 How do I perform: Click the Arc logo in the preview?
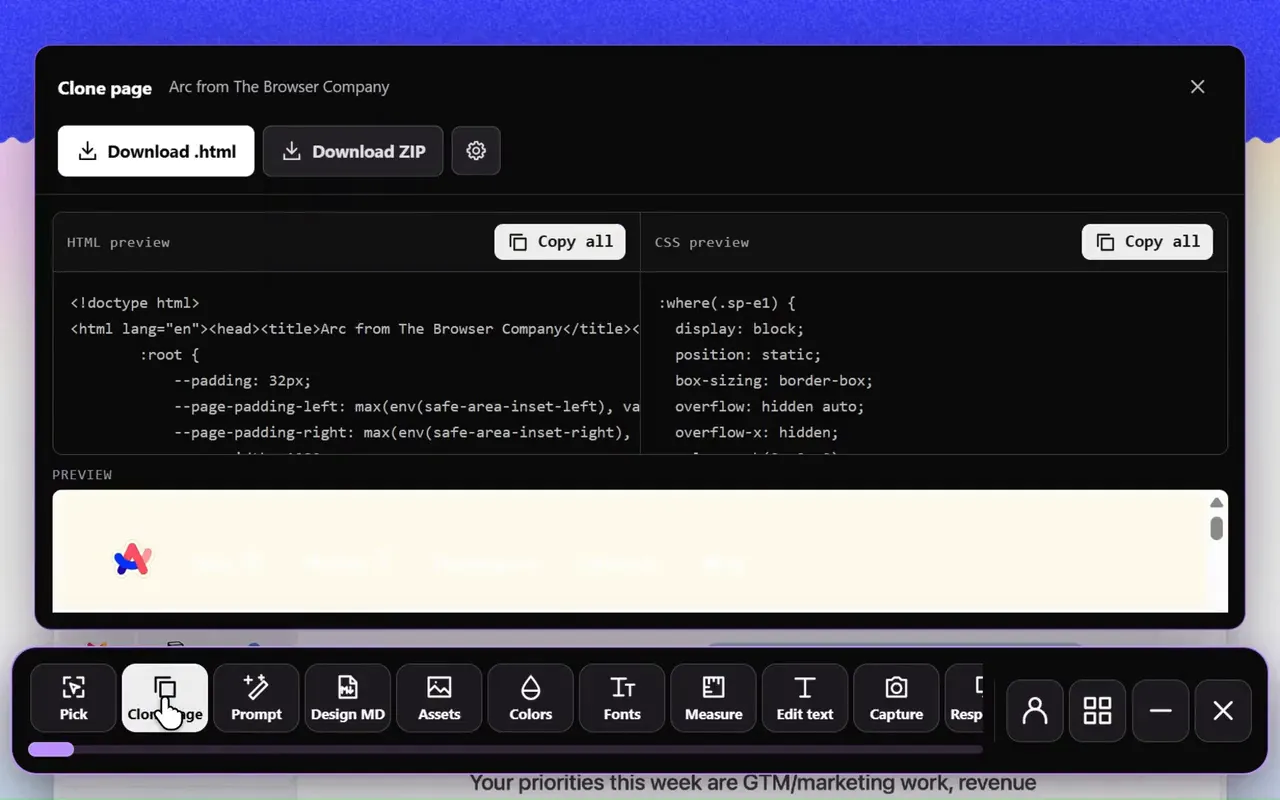(132, 560)
